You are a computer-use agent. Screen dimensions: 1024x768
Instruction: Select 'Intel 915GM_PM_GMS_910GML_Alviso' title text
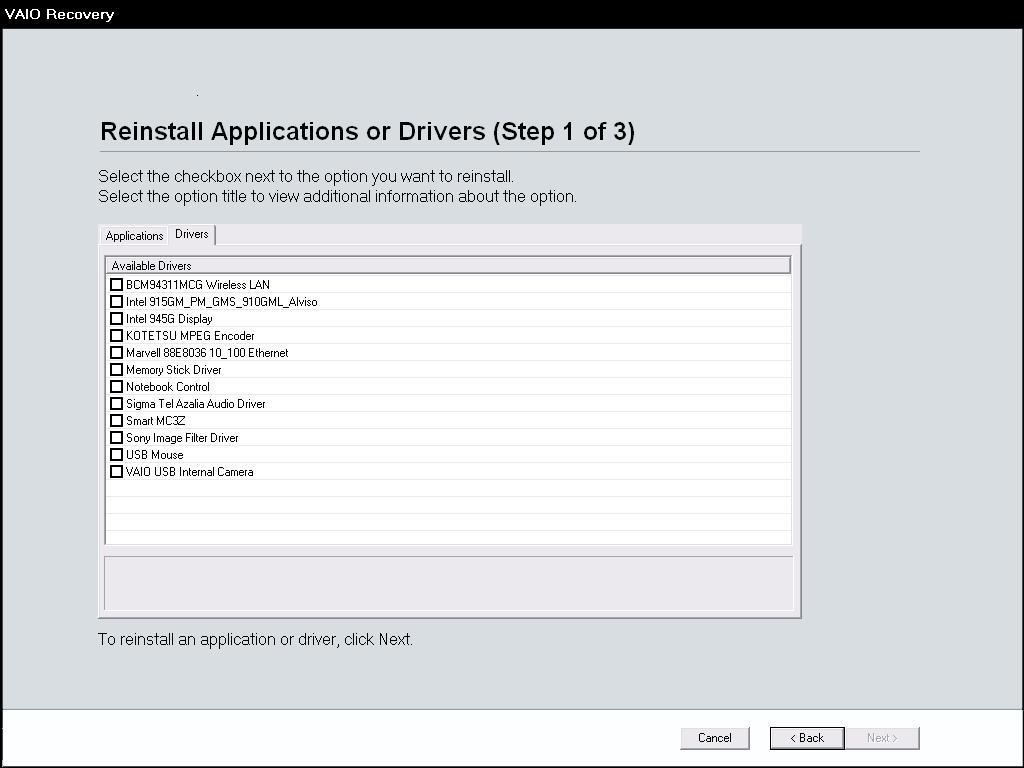pyautogui.click(x=222, y=302)
